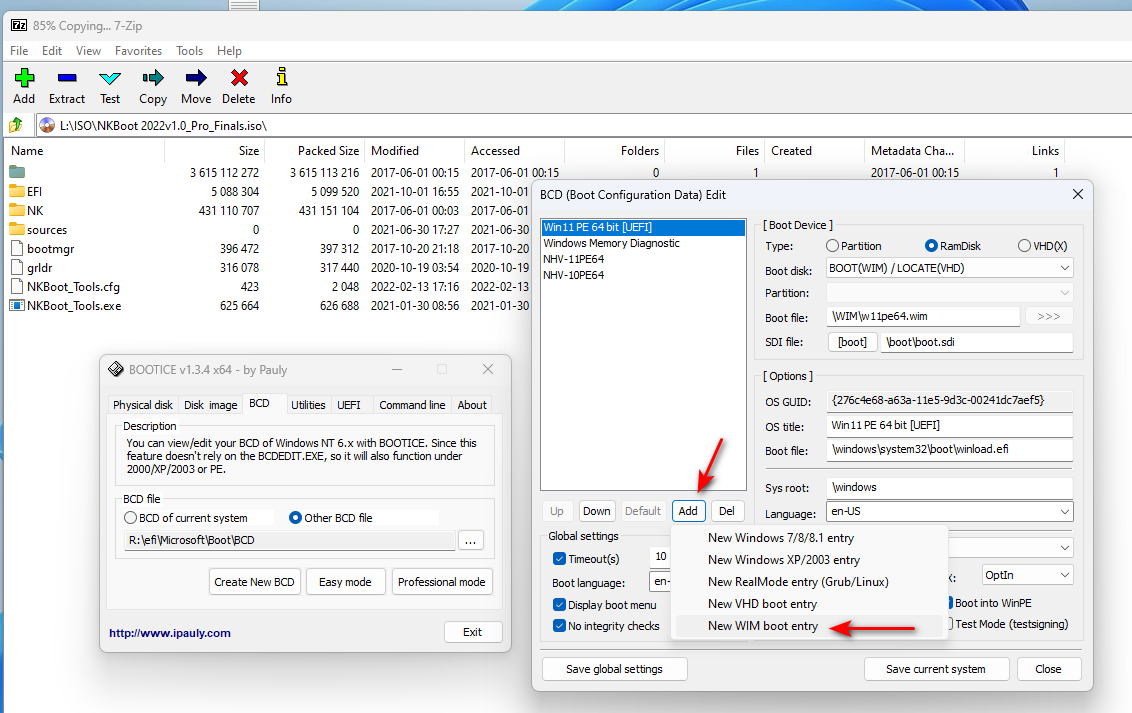This screenshot has width=1132, height=713.
Task: Toggle the Timeout(s) checkbox
Action: click(x=559, y=559)
